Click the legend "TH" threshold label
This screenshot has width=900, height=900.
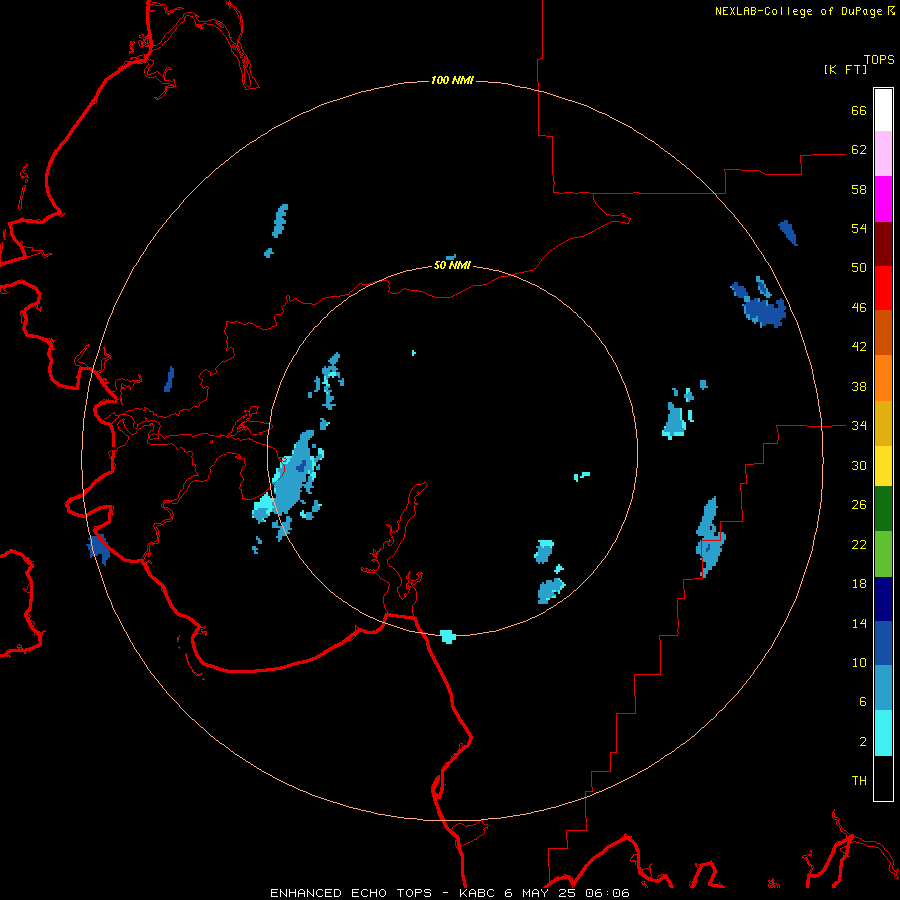tap(859, 781)
